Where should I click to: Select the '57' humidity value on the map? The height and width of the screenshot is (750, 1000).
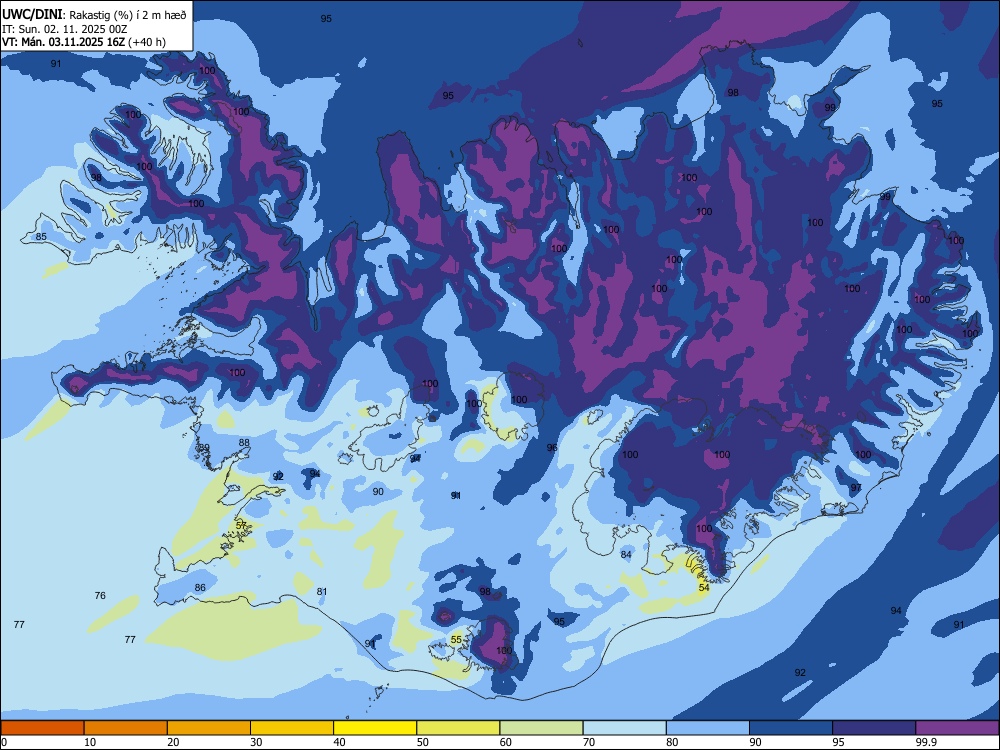tap(241, 525)
